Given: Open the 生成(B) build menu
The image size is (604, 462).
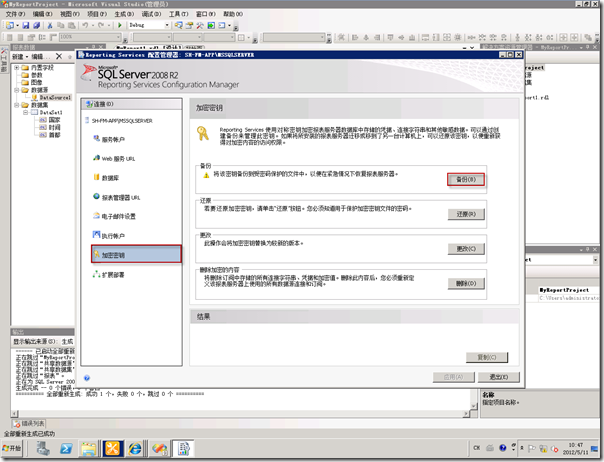Looking at the screenshot, I should click(x=124, y=14).
